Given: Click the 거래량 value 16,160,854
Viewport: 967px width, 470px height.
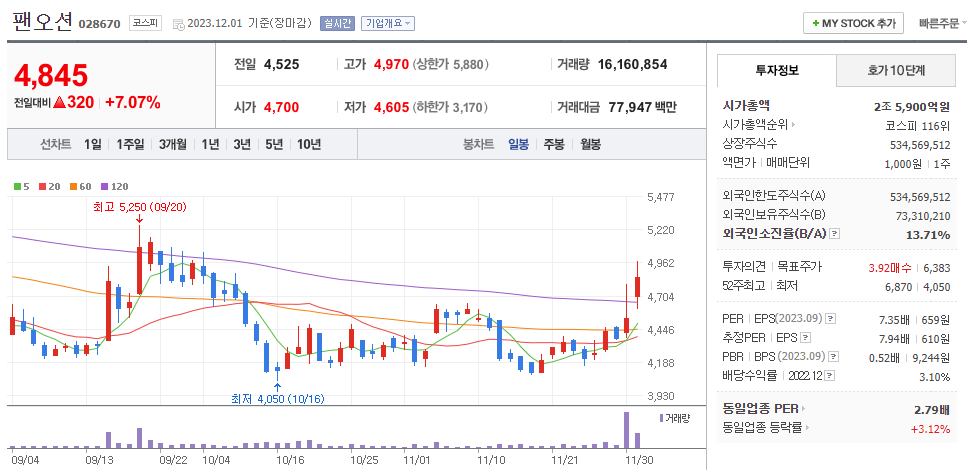Looking at the screenshot, I should pos(632,64).
